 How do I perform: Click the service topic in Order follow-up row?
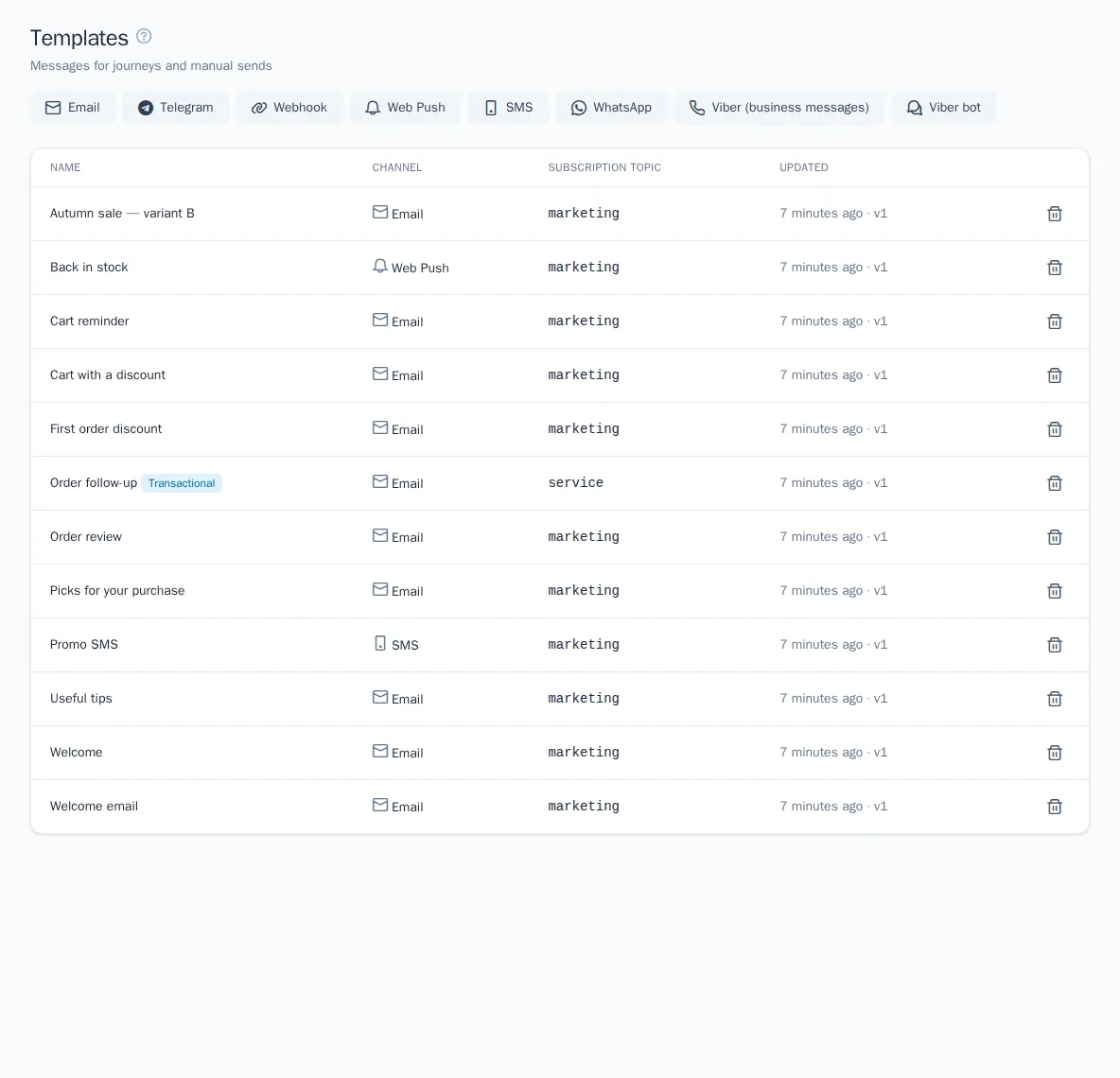pos(576,482)
